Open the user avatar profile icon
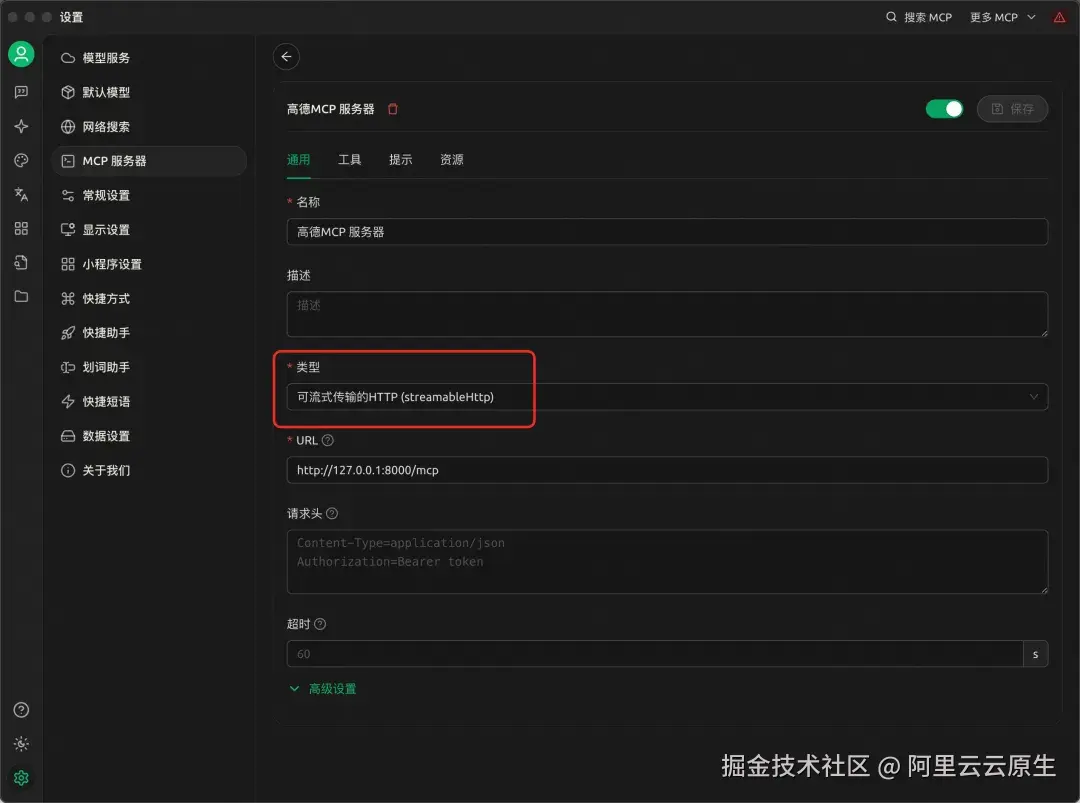Image resolution: width=1080 pixels, height=803 pixels. 21,54
